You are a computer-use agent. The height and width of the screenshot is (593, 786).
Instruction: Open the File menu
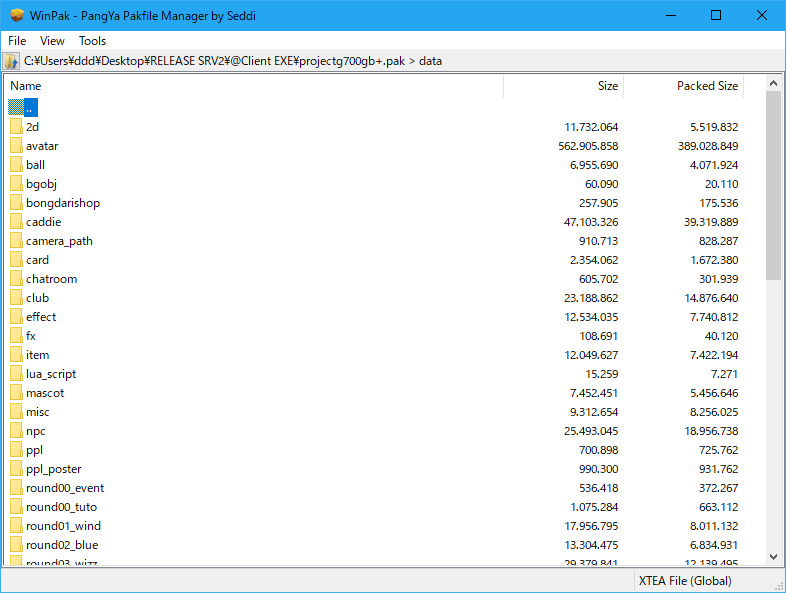[17, 41]
